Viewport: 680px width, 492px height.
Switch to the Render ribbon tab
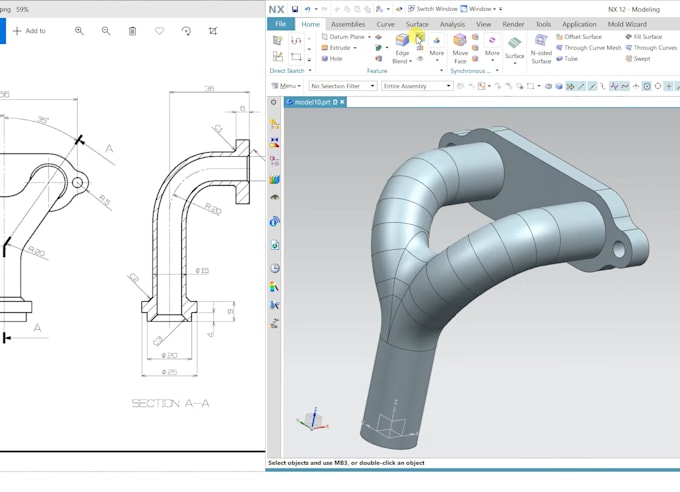pyautogui.click(x=513, y=24)
